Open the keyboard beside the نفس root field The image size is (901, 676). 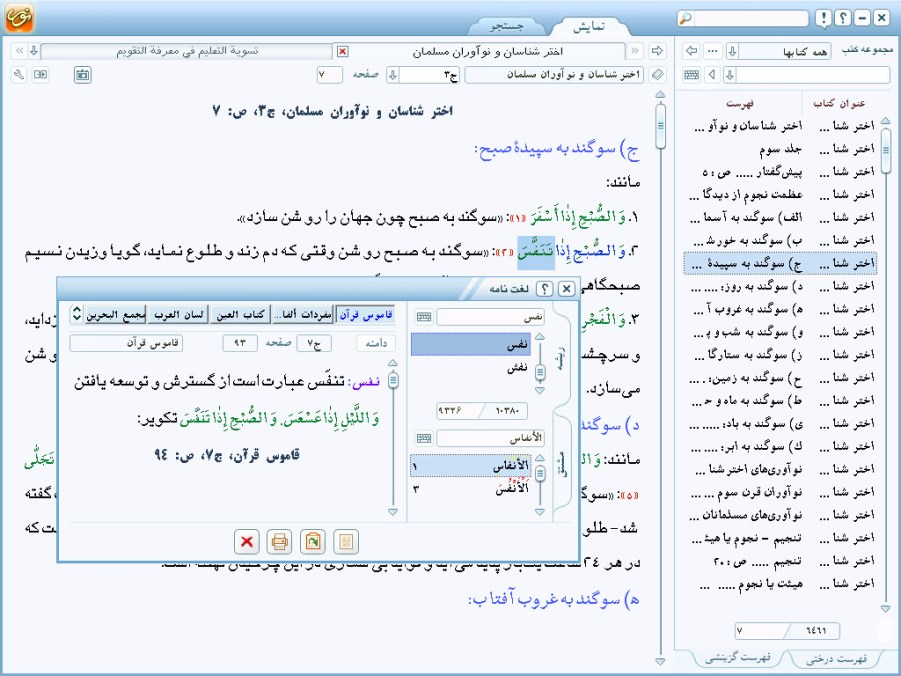(424, 317)
